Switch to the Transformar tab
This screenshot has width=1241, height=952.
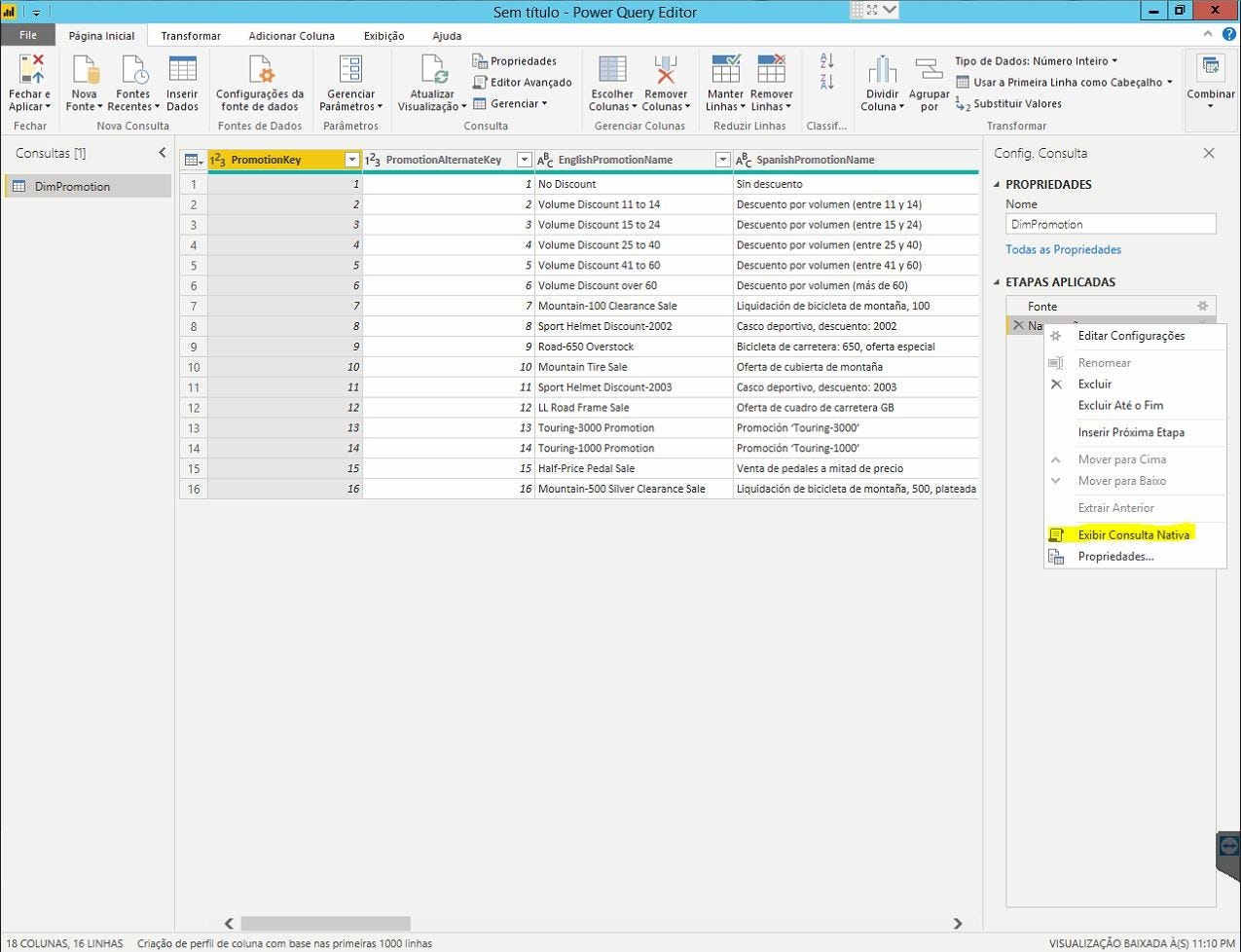click(x=191, y=36)
